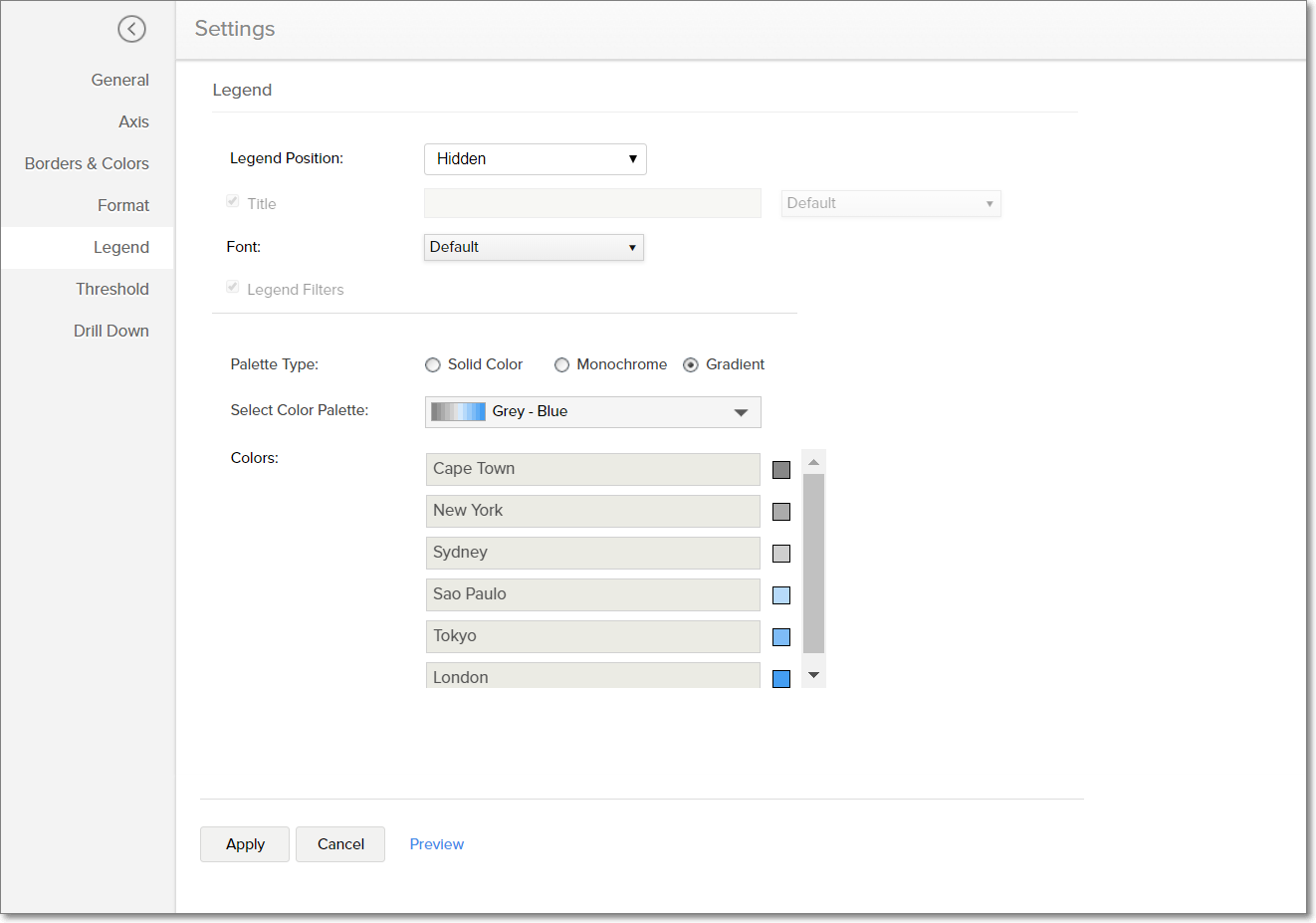Click the Cancel button
Image resolution: width=1316 pixels, height=923 pixels.
[340, 844]
